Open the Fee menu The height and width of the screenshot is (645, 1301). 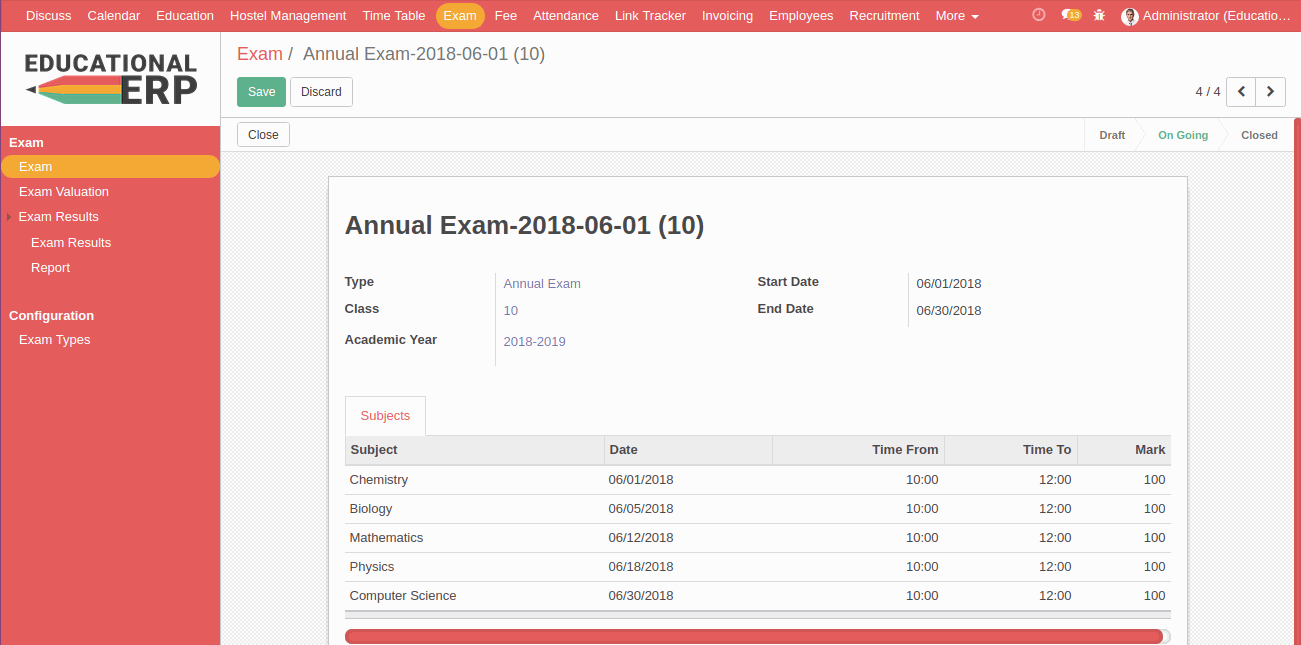pyautogui.click(x=505, y=16)
